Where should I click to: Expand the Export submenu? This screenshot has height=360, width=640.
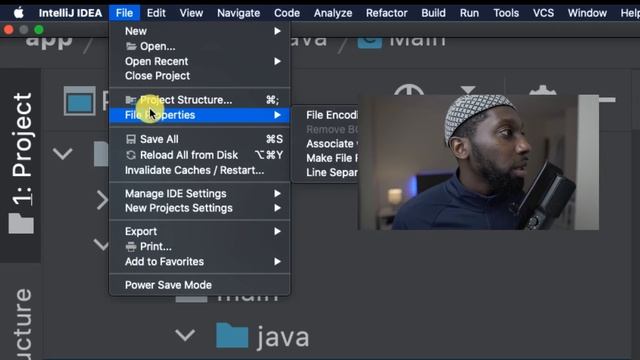[x=200, y=231]
